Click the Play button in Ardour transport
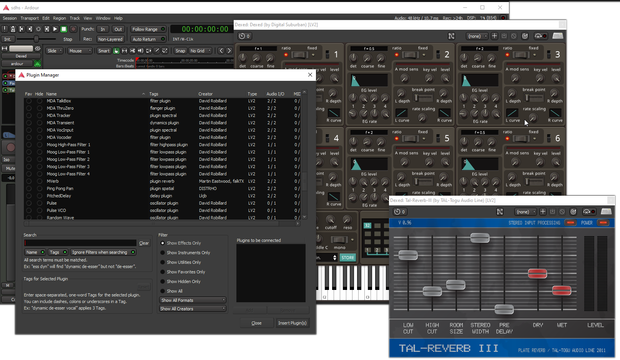Viewport: 620px width, 360px height. click(55, 29)
